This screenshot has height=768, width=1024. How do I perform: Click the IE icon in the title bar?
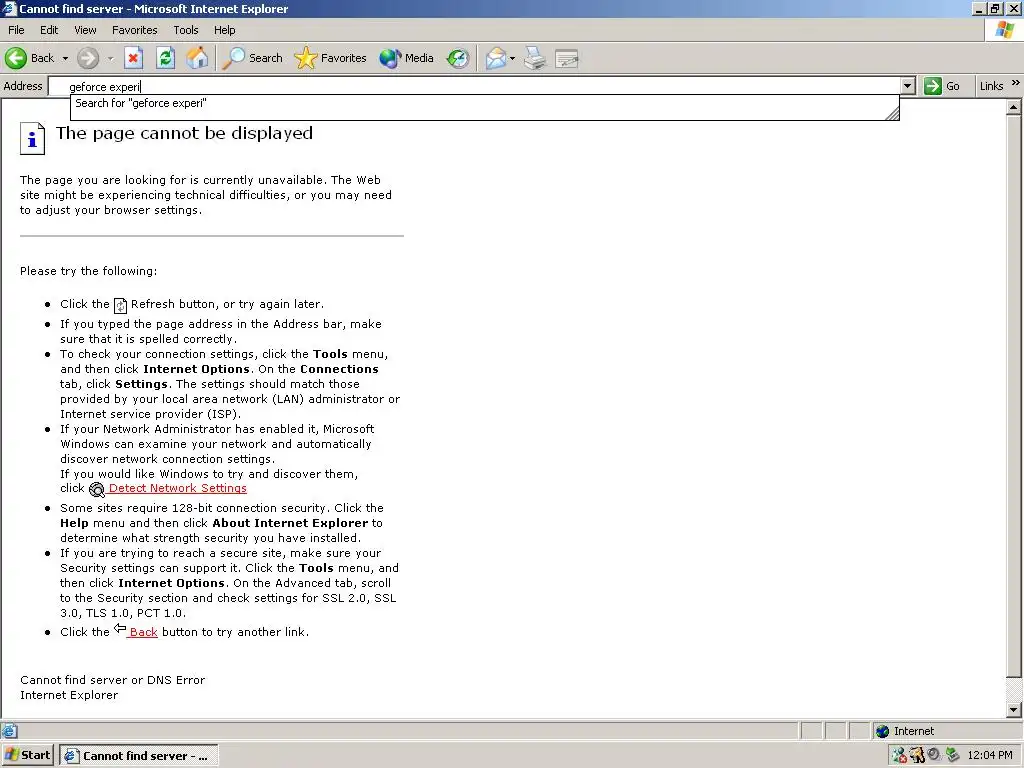click(x=9, y=8)
